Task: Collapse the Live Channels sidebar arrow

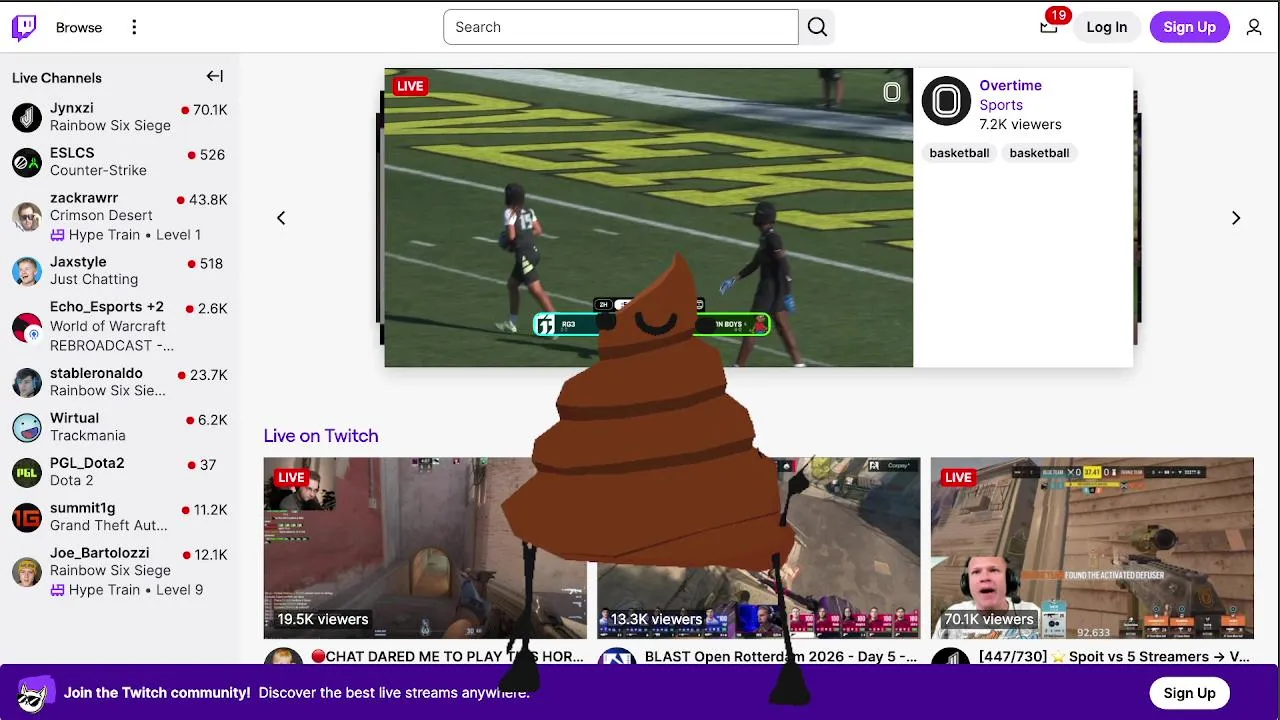Action: point(215,76)
